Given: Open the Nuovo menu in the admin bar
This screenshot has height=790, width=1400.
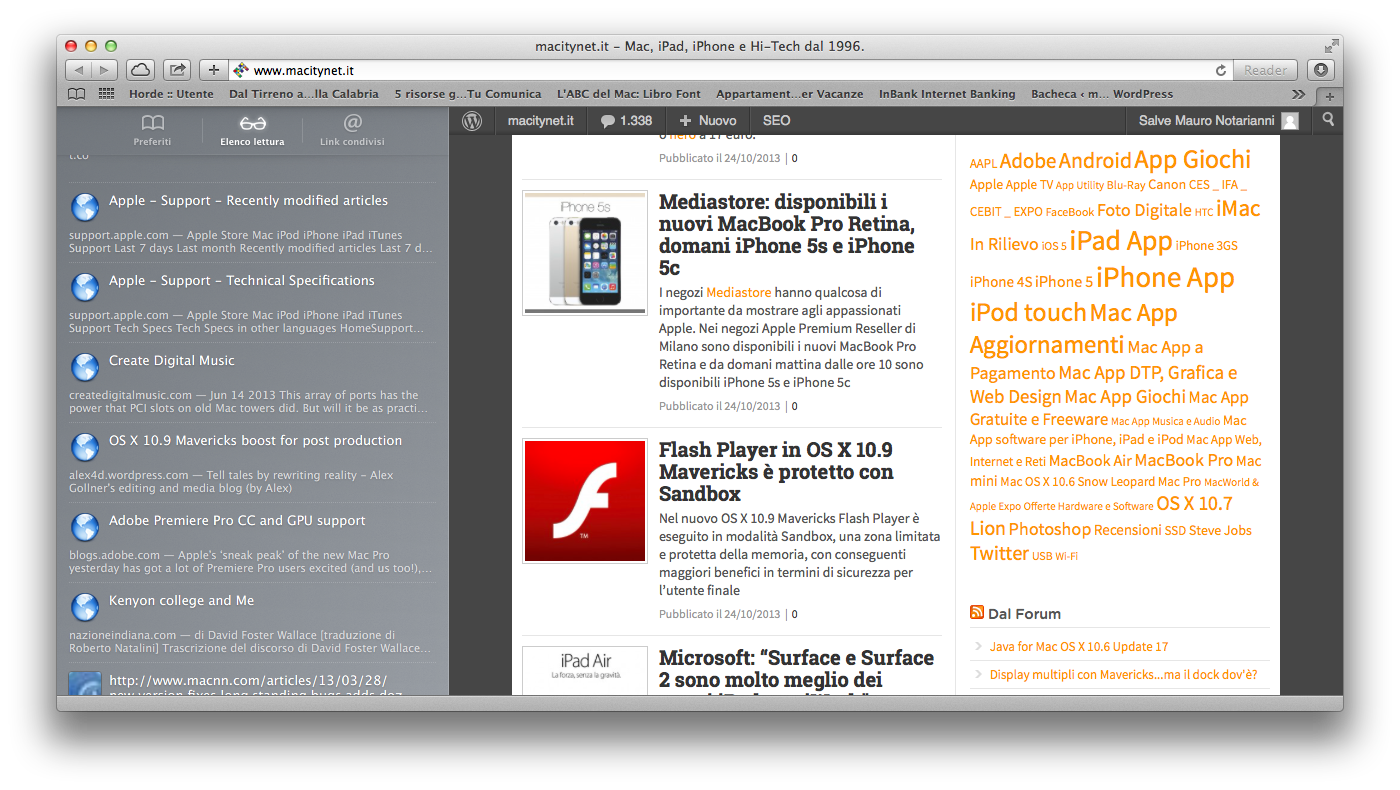Looking at the screenshot, I should pyautogui.click(x=707, y=121).
